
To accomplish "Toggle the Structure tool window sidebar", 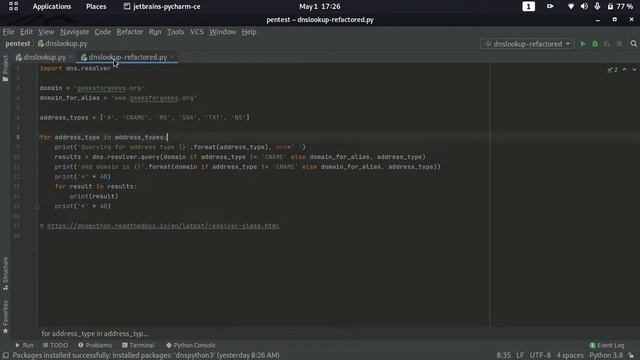I will (x=5, y=274).
